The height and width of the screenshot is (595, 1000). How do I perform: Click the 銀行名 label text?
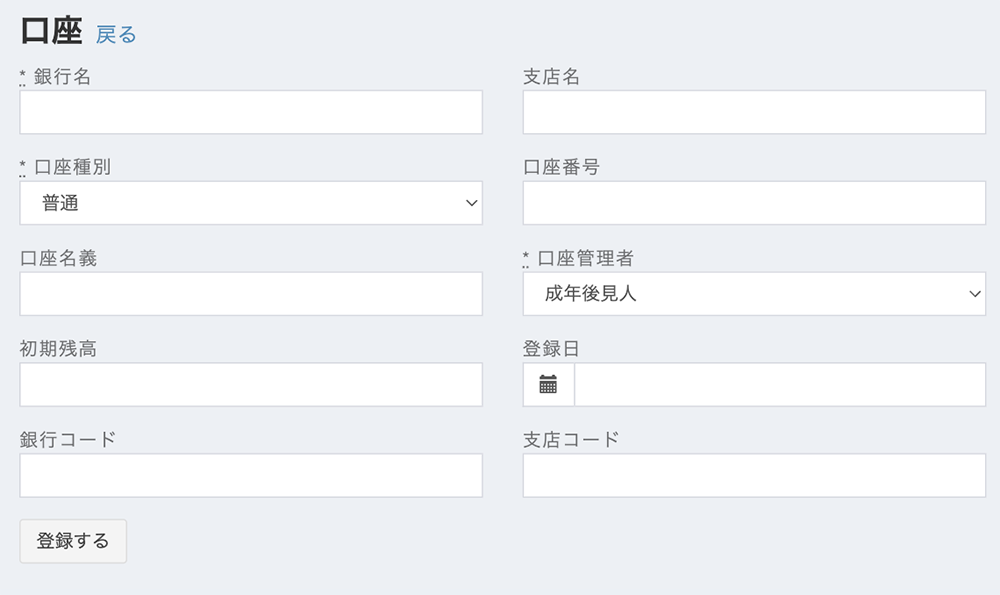(62, 76)
